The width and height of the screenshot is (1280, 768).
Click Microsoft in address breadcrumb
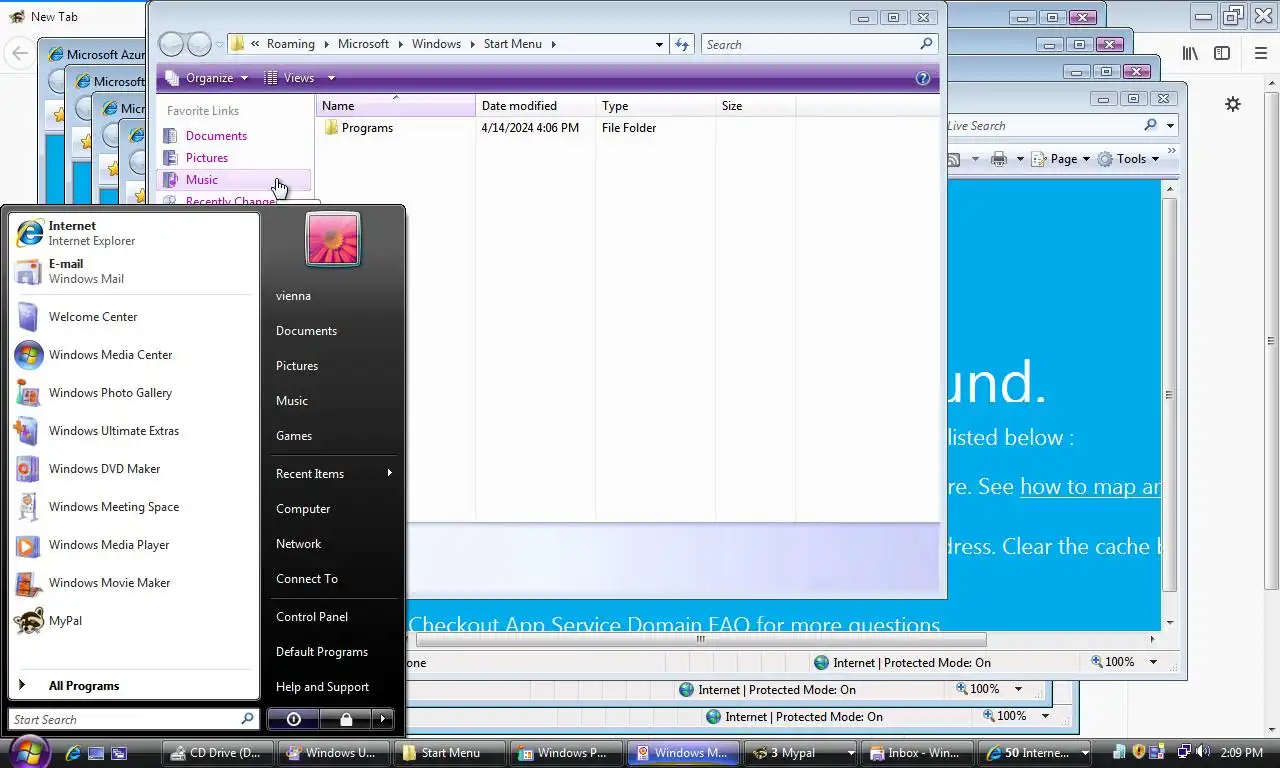pos(363,44)
